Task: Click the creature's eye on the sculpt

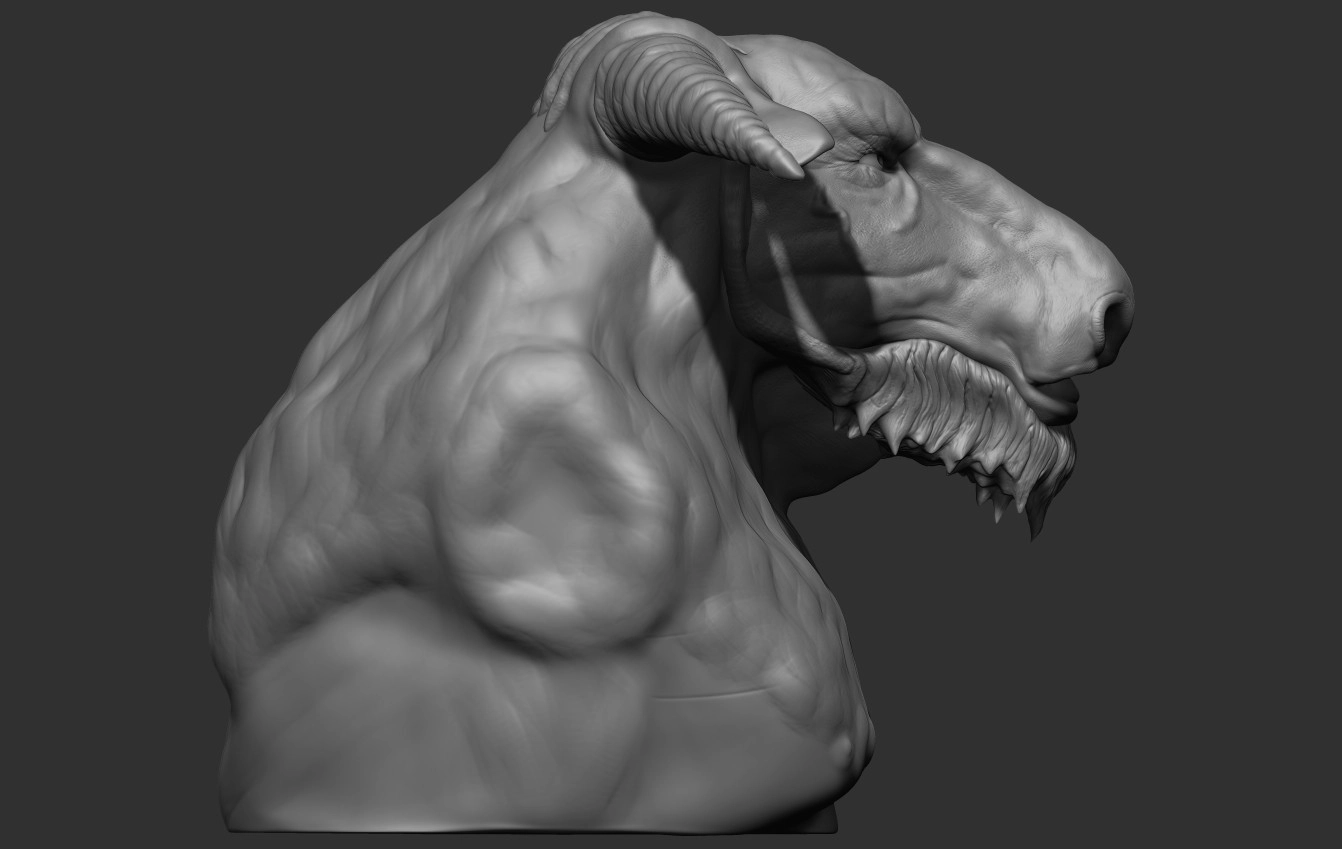Action: pos(884,158)
